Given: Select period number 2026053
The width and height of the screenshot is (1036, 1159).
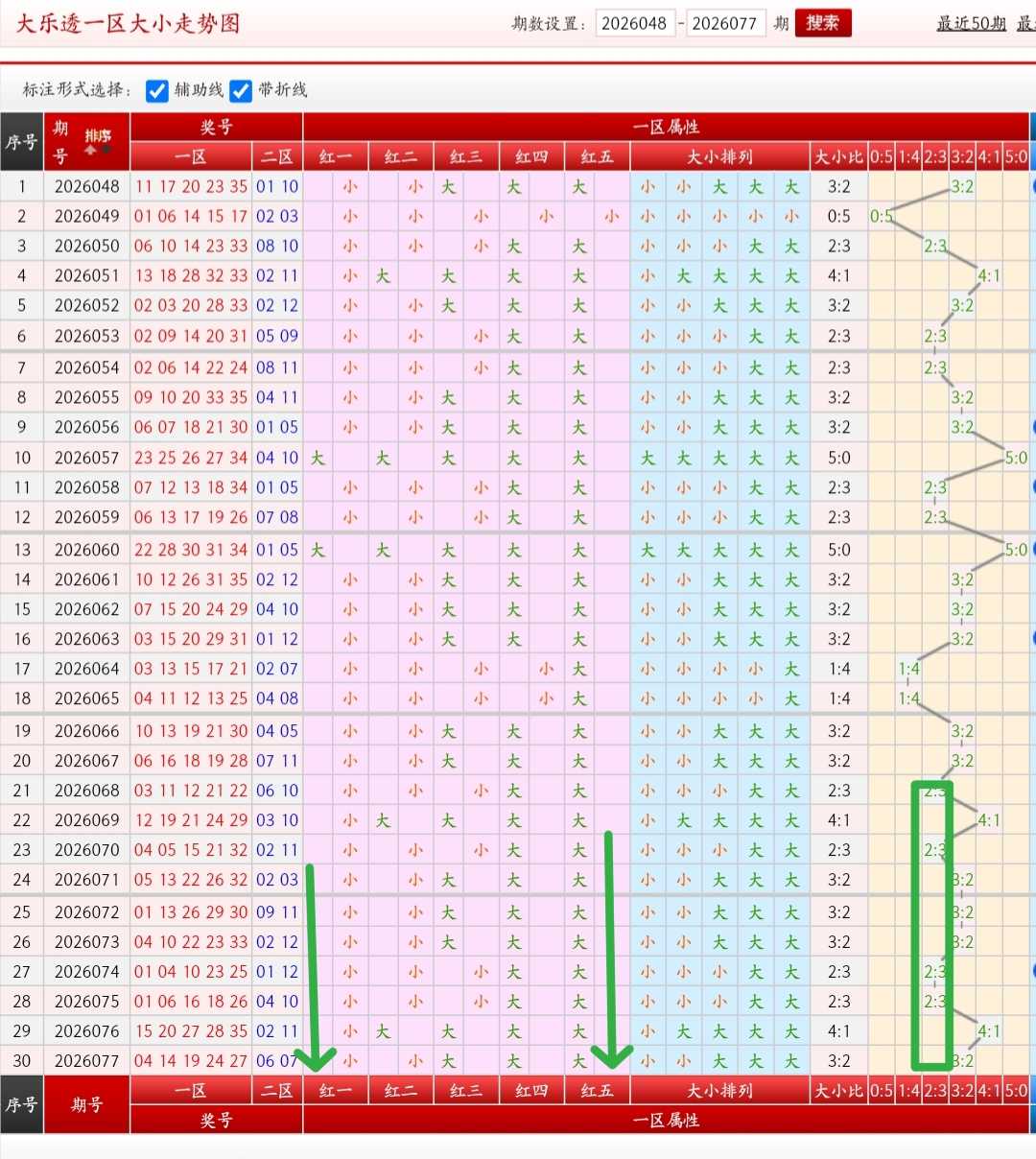Looking at the screenshot, I should tap(86, 336).
